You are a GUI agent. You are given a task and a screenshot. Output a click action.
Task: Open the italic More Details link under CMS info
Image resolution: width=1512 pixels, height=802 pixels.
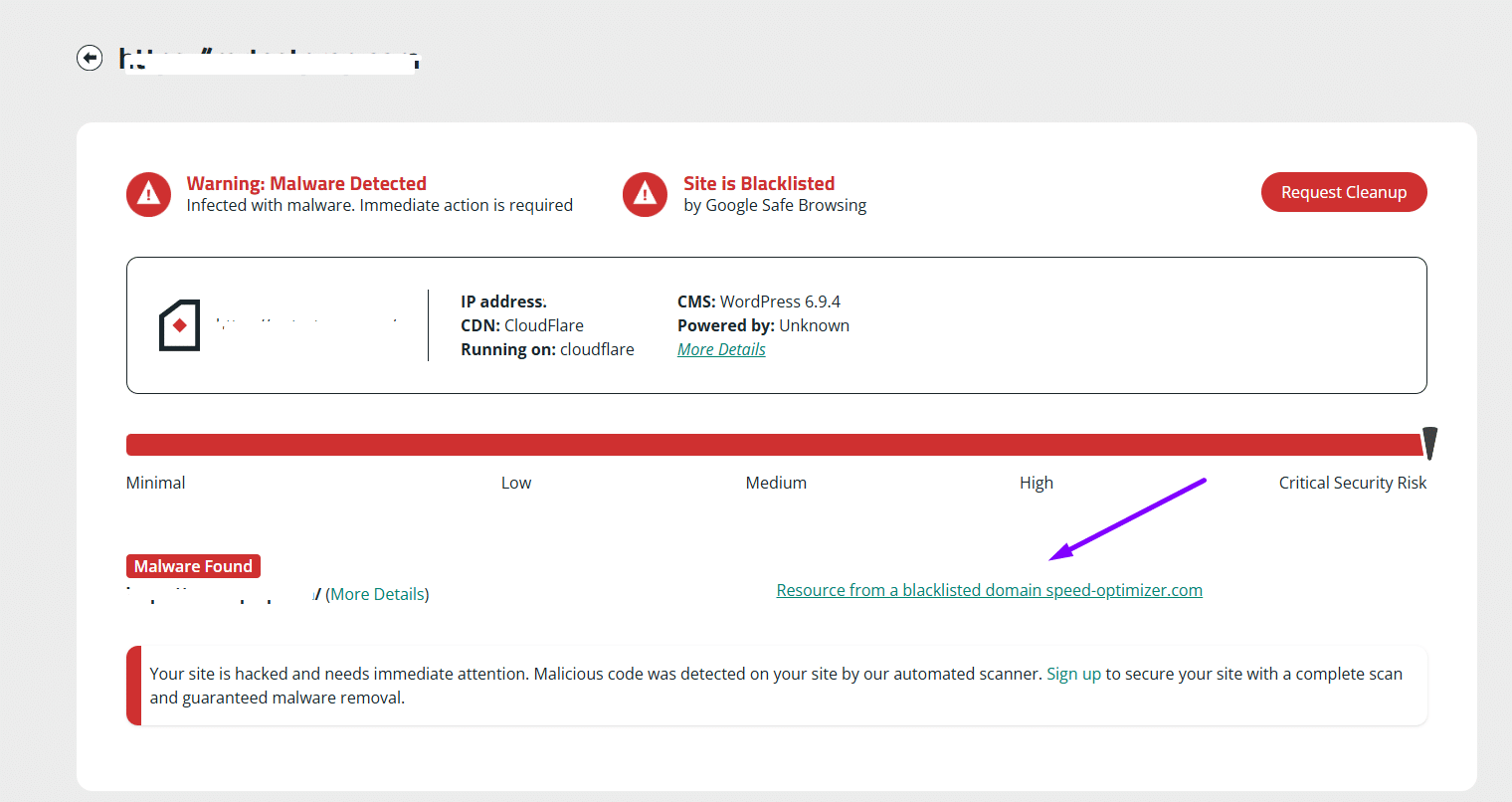click(721, 349)
